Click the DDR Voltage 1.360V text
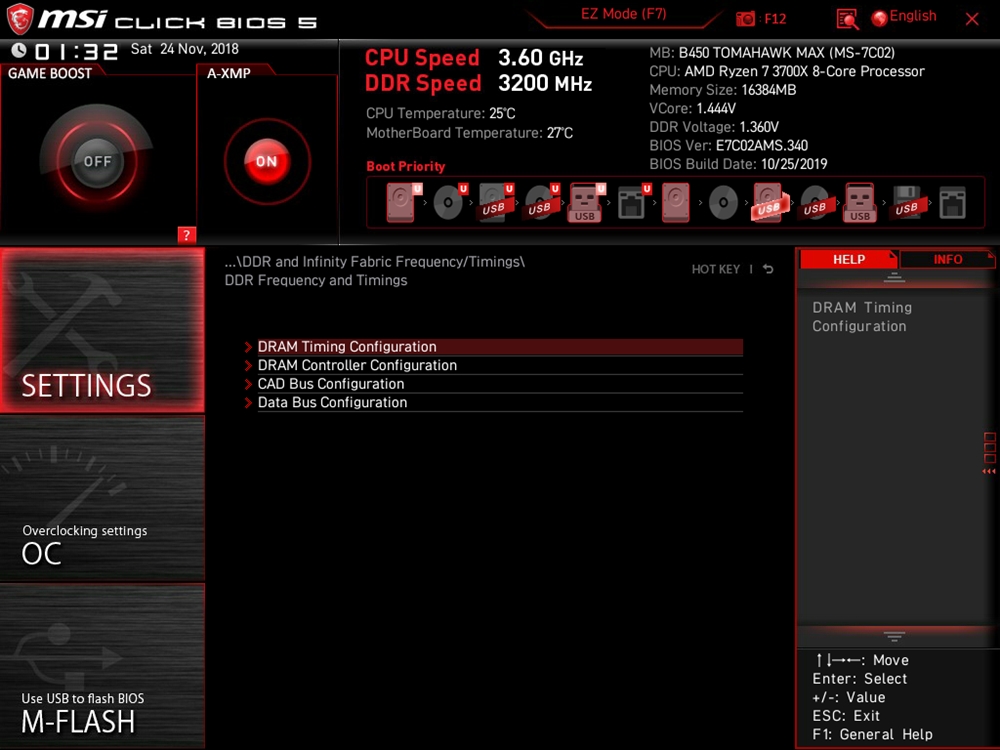 coord(714,127)
